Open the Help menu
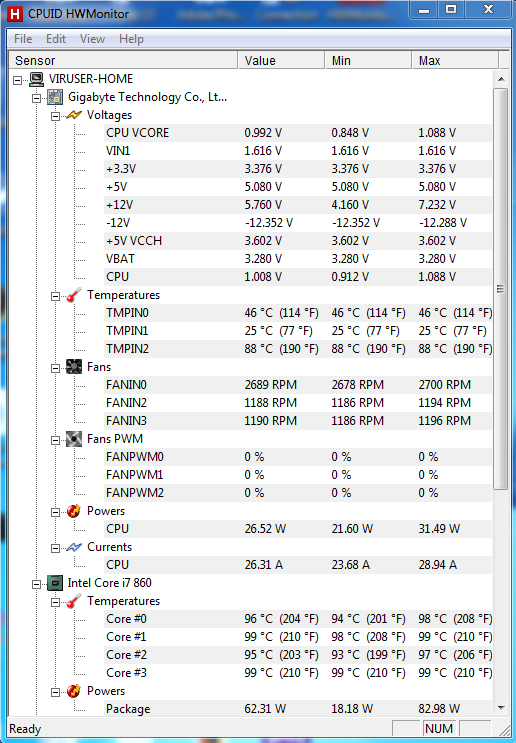 [131, 39]
